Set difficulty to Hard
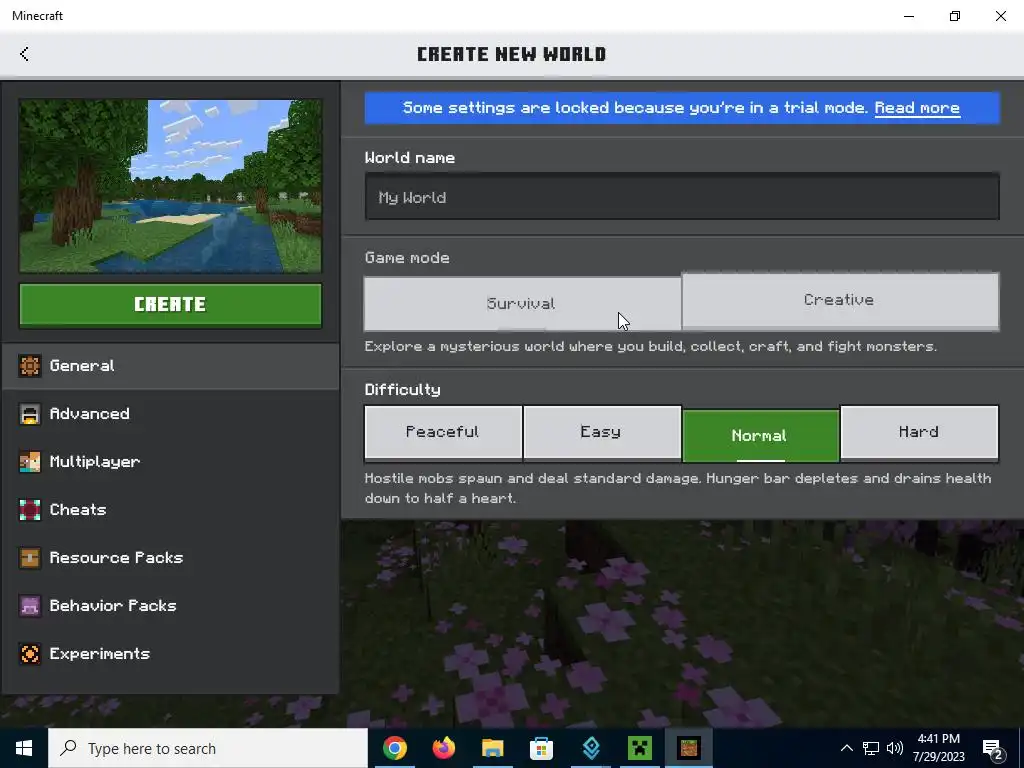 tap(920, 432)
